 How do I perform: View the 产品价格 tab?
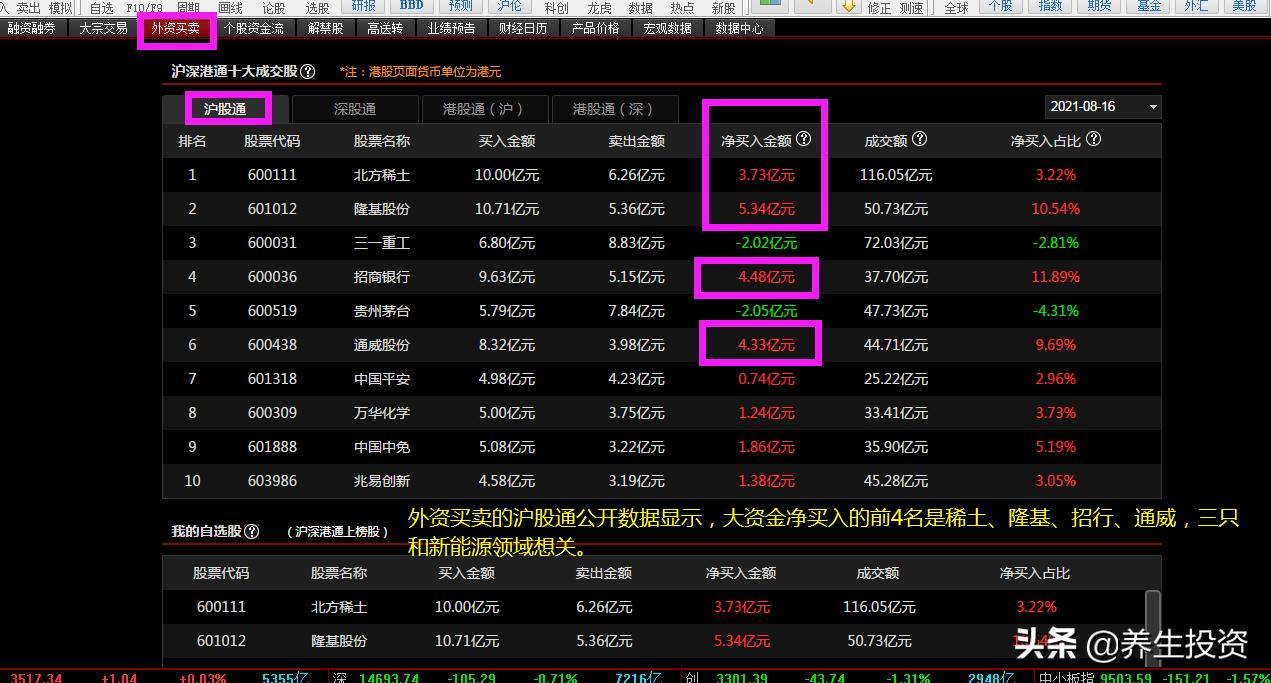[x=595, y=29]
